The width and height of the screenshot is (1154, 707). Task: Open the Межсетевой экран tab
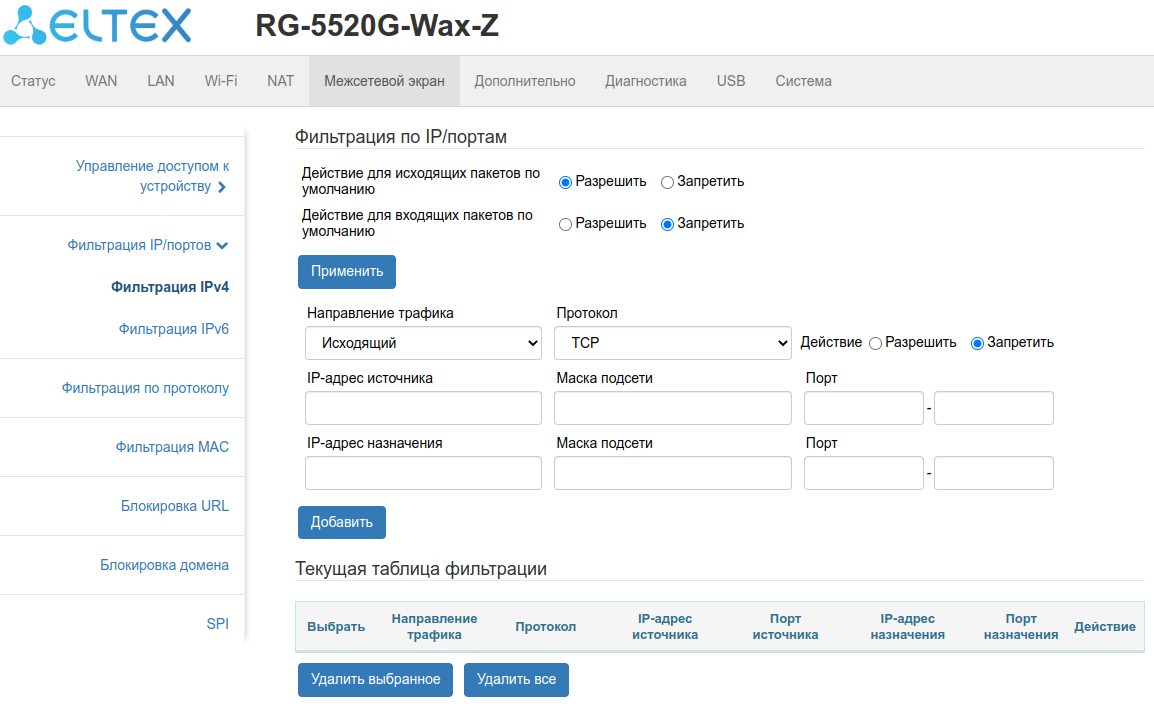tap(384, 81)
